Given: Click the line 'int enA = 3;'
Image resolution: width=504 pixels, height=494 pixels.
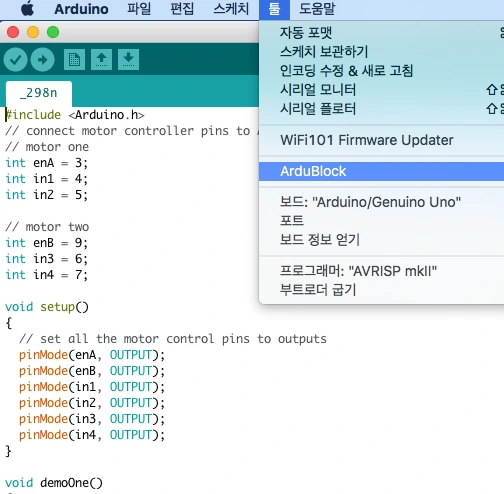Looking at the screenshot, I should [46, 163].
